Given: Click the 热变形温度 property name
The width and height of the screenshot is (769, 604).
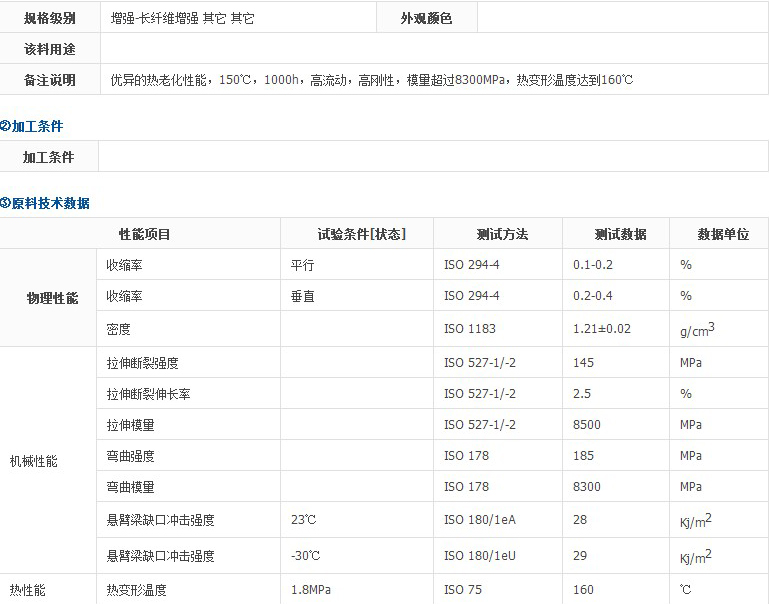Looking at the screenshot, I should (x=137, y=590).
